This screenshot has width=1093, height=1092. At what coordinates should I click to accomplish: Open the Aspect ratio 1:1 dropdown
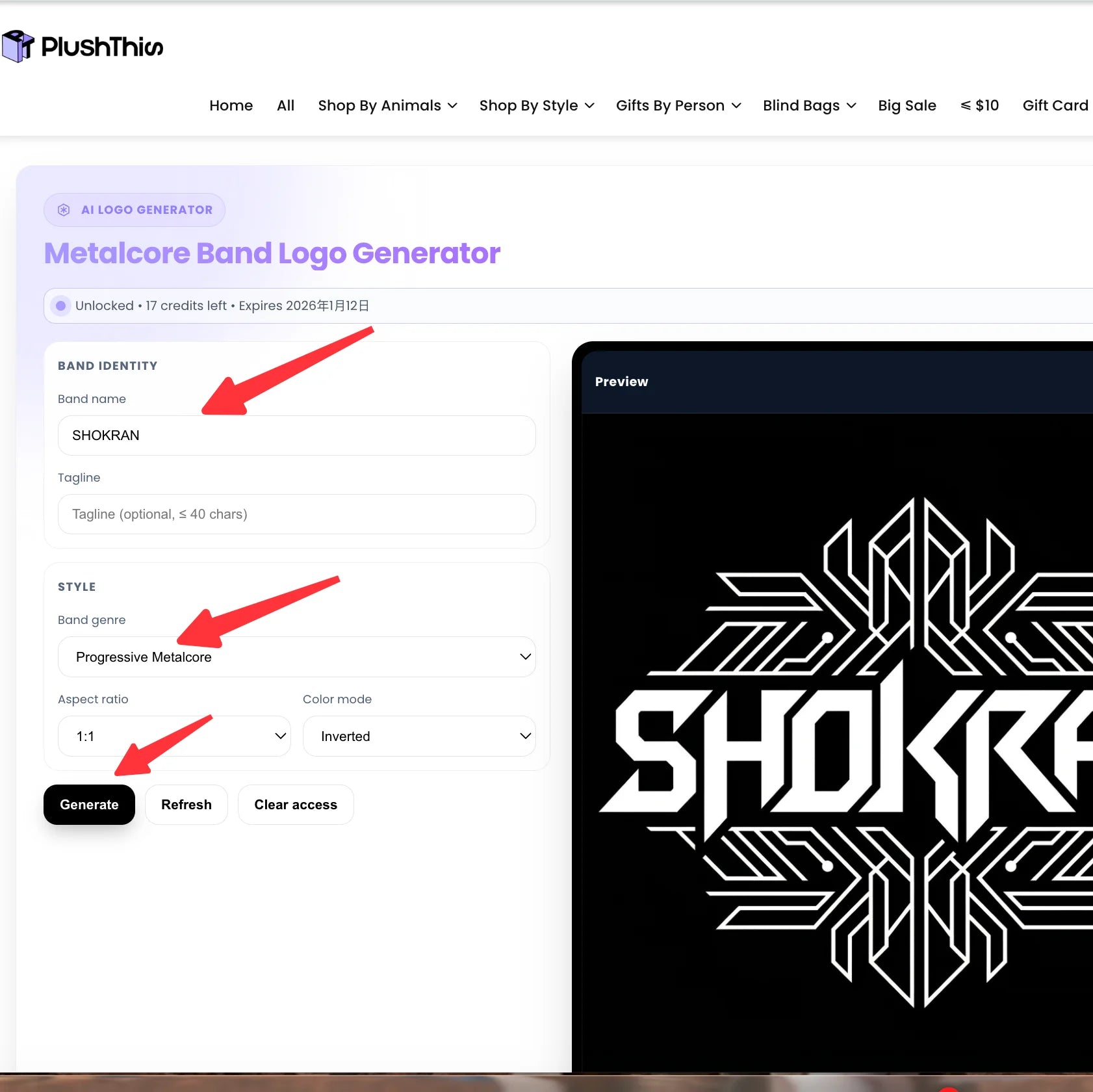coord(174,736)
